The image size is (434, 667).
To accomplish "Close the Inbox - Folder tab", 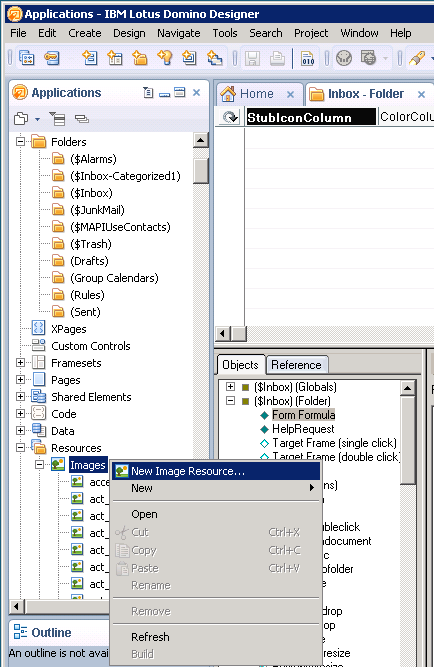I will pyautogui.click(x=421, y=94).
